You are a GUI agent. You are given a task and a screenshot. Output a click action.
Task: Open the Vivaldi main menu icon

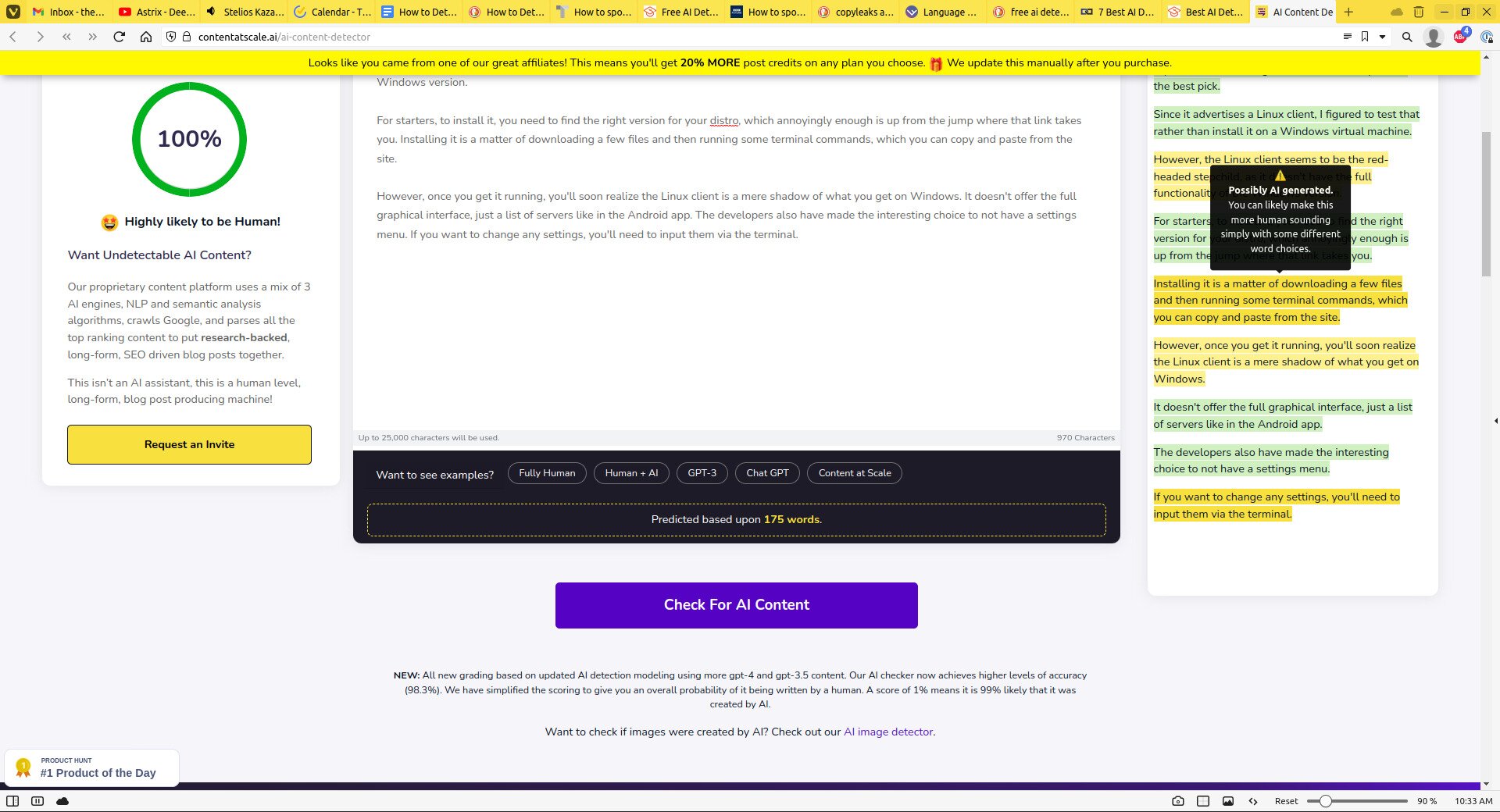click(x=13, y=12)
